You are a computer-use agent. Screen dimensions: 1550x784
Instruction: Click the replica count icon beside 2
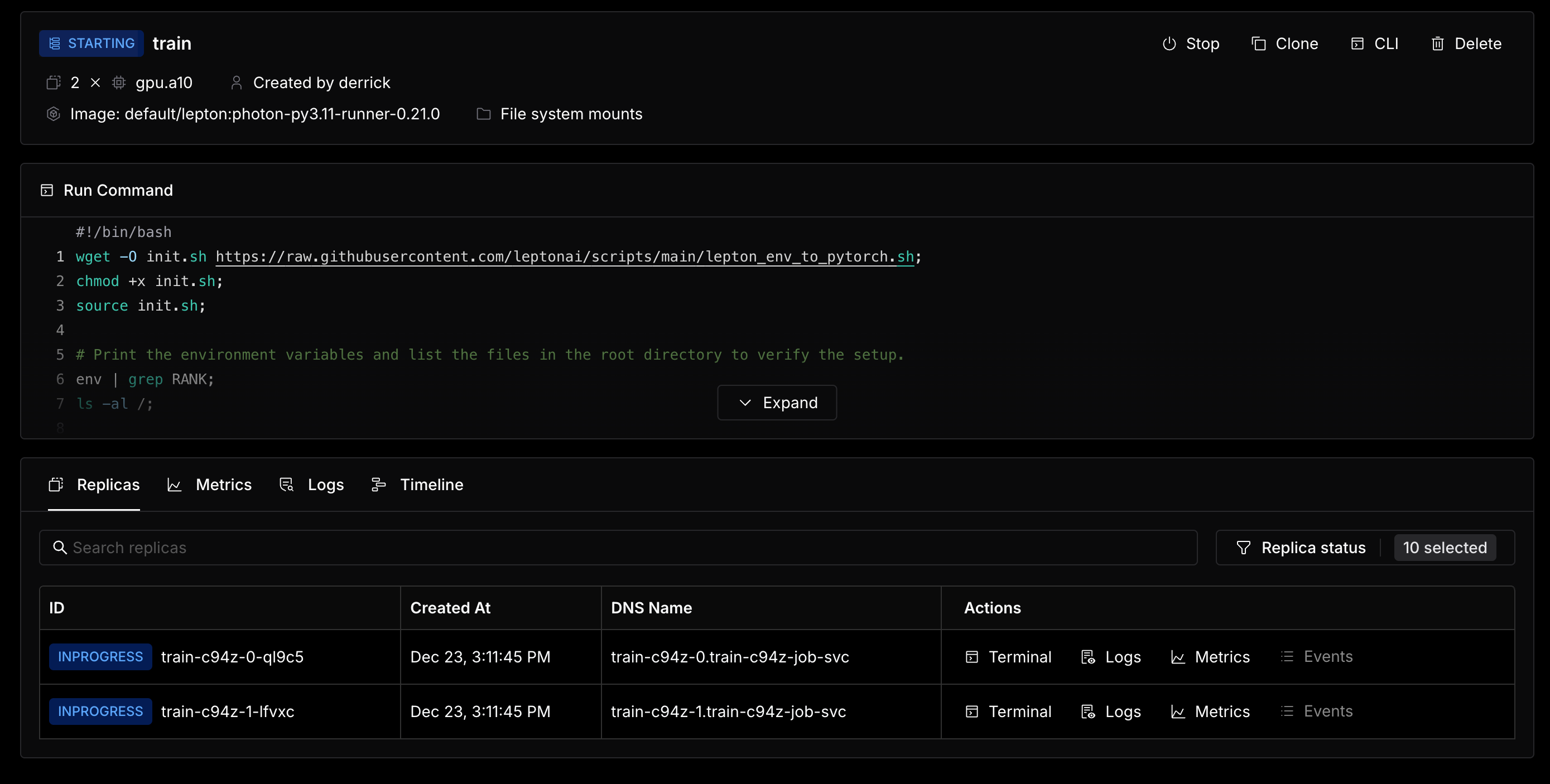[x=54, y=83]
